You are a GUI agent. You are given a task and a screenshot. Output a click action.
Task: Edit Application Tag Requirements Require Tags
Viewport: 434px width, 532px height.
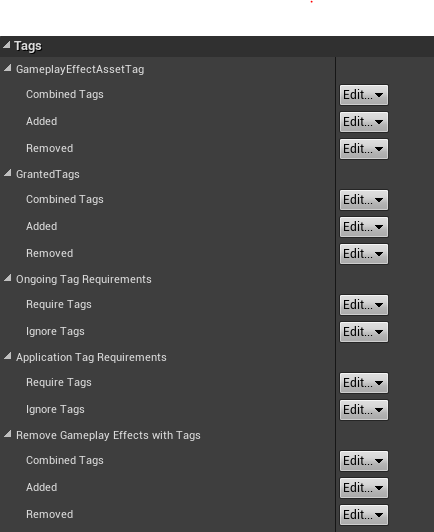click(x=363, y=383)
